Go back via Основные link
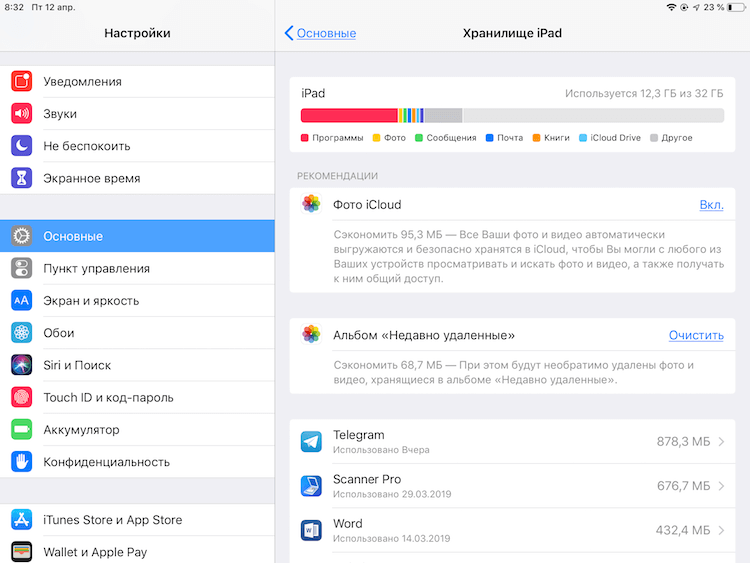 click(x=320, y=33)
